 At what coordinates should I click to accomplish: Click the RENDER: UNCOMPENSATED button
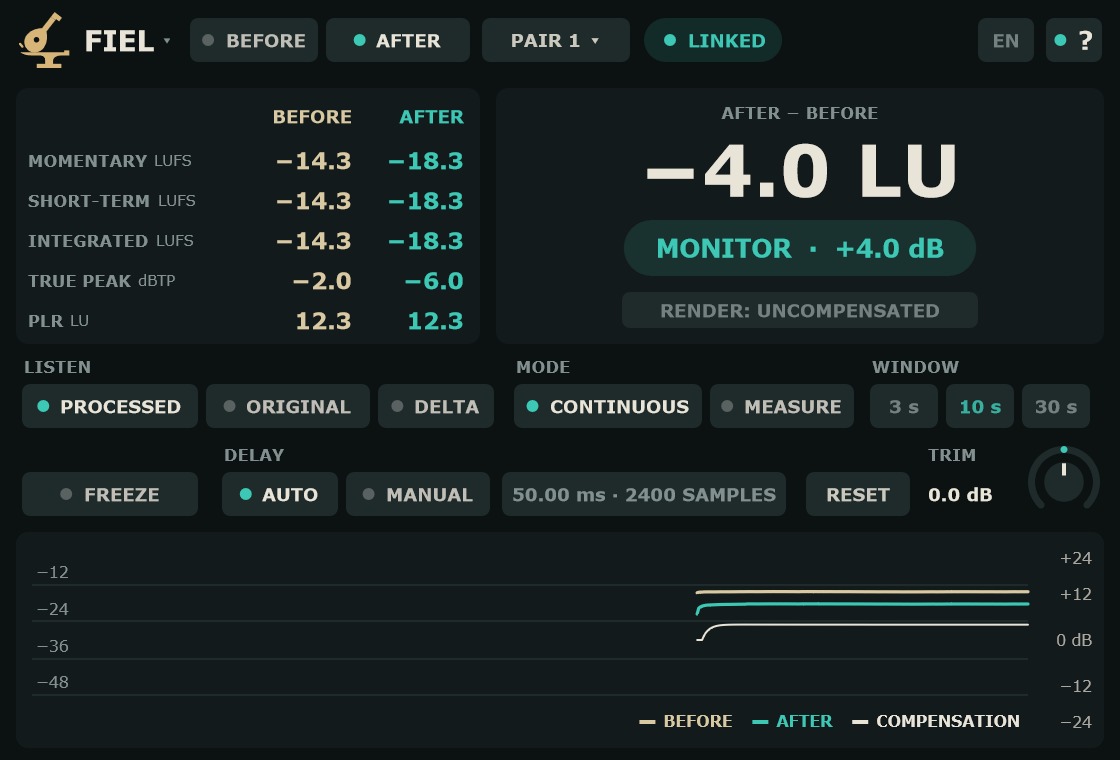pyautogui.click(x=799, y=311)
